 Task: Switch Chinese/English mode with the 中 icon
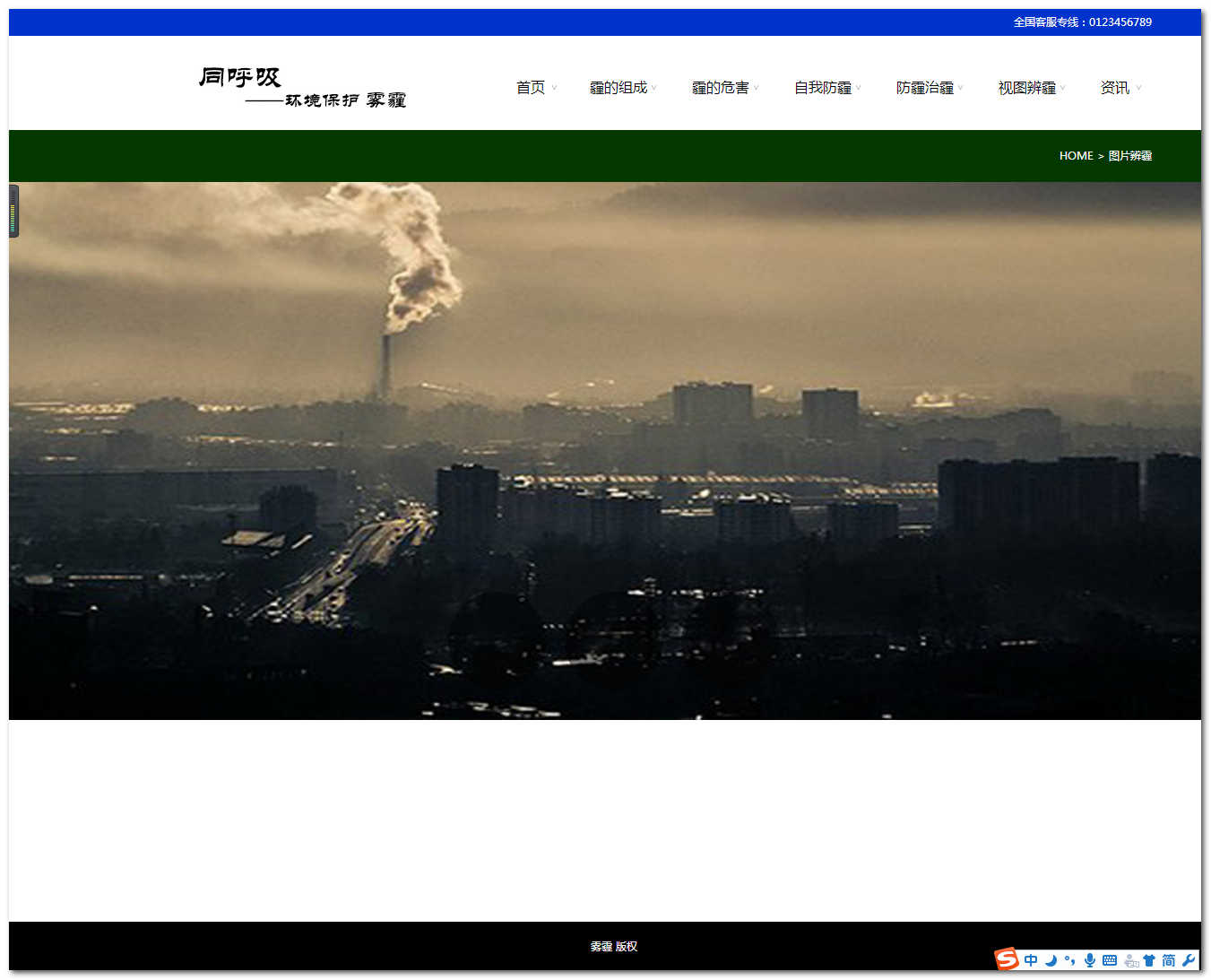[1031, 960]
